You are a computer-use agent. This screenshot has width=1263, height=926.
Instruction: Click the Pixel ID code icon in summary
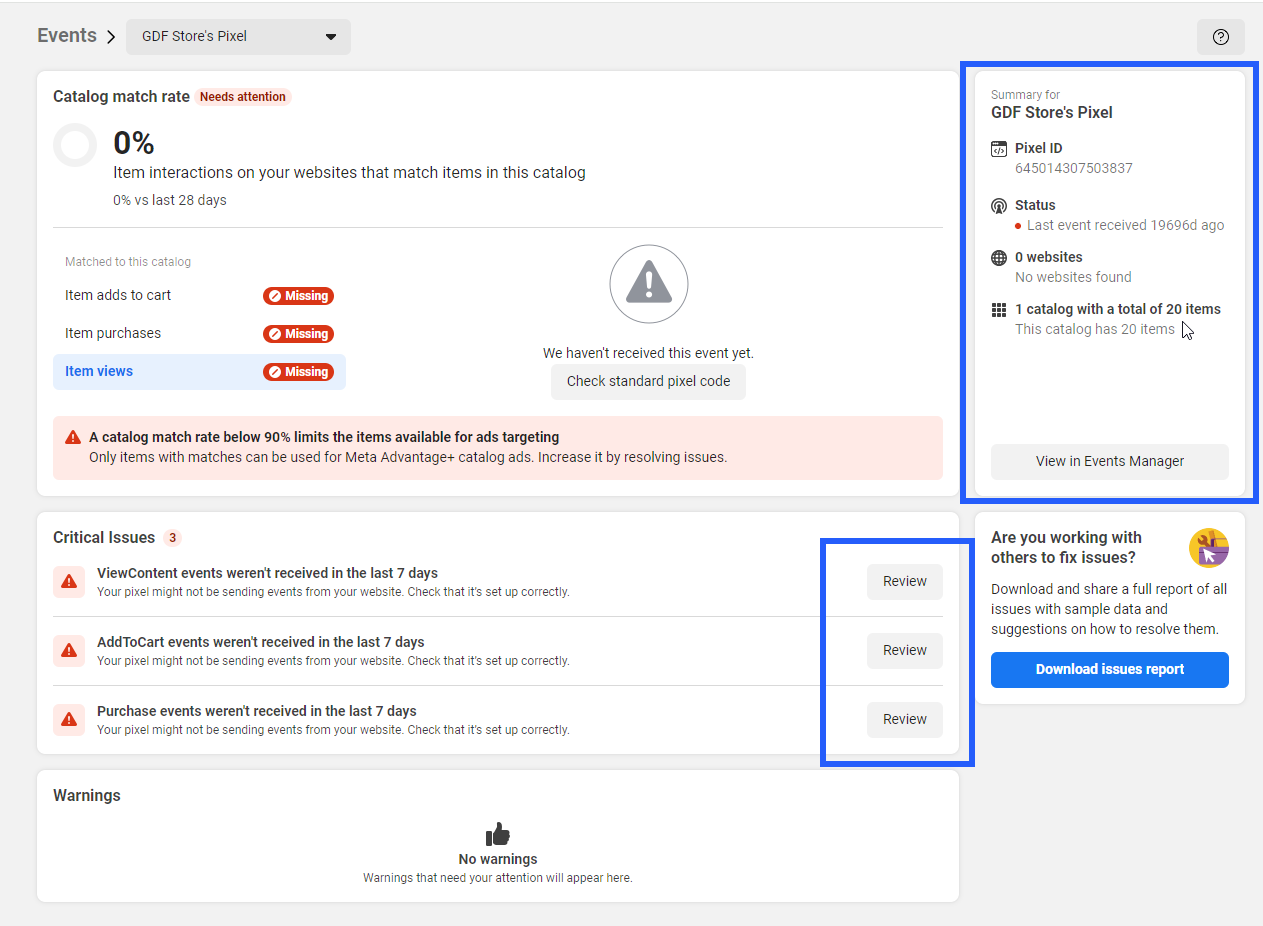pos(998,148)
